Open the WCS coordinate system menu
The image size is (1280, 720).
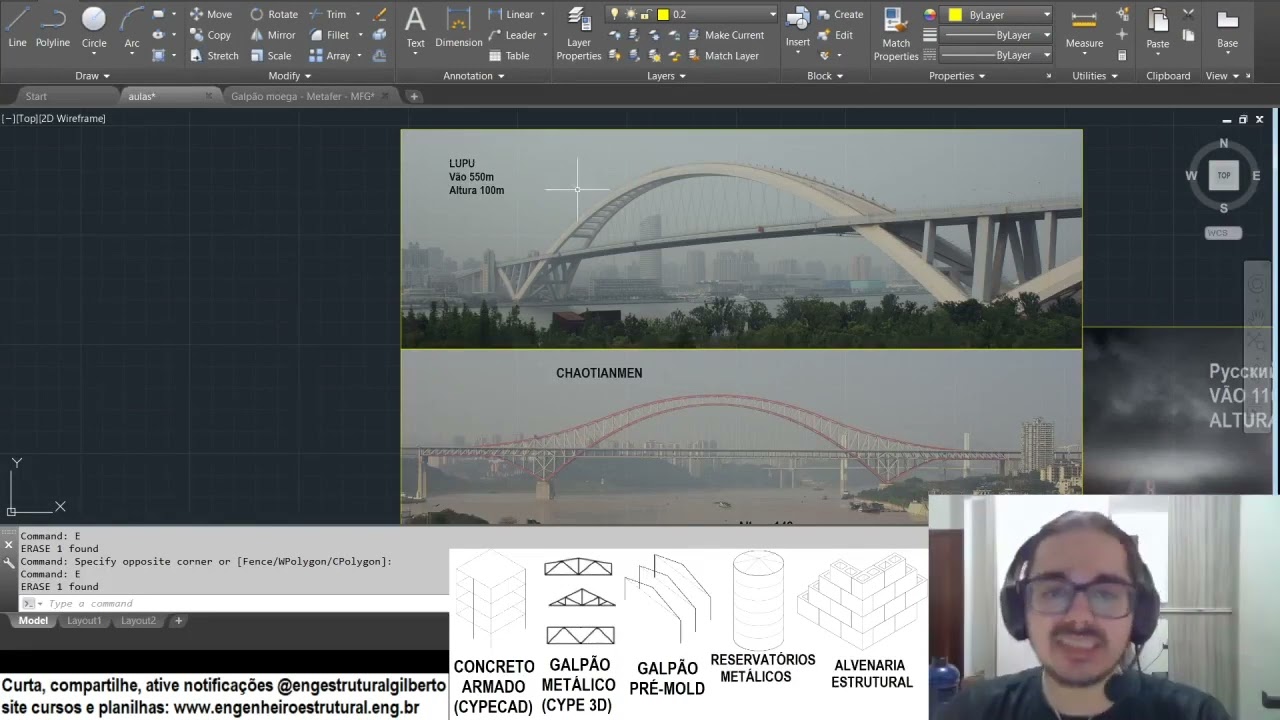(x=1223, y=233)
